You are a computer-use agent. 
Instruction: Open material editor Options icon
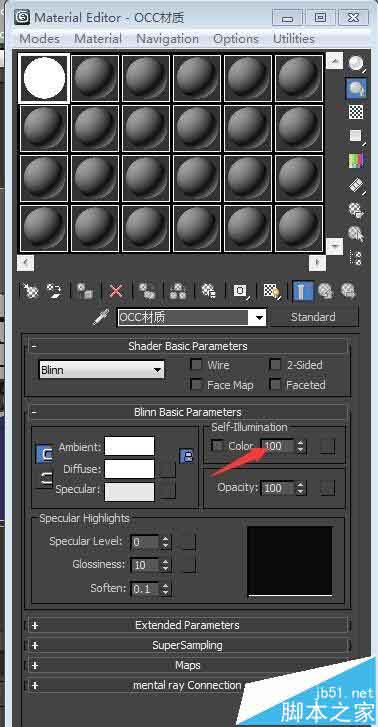pos(356,209)
